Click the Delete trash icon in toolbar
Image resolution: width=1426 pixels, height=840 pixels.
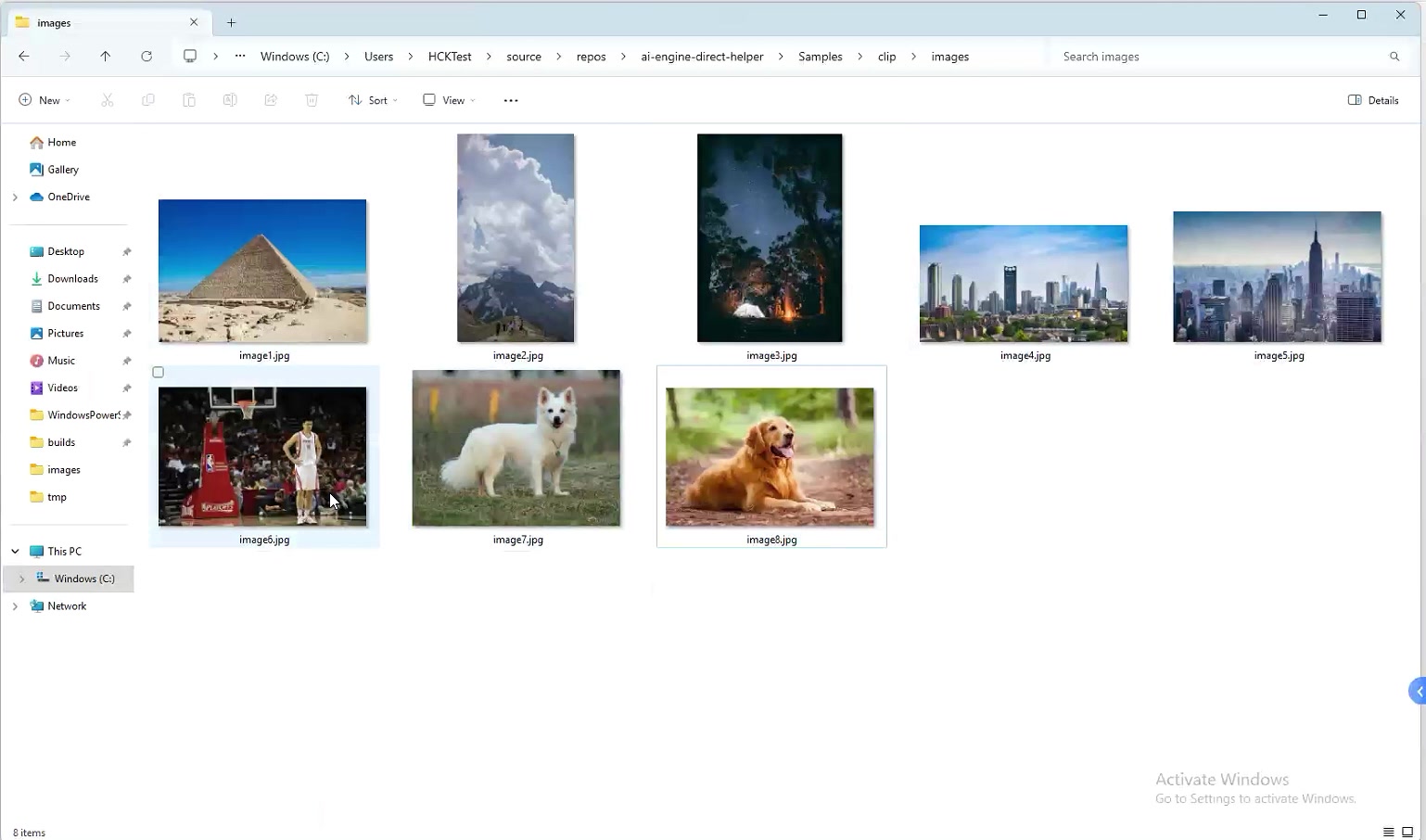coord(312,100)
